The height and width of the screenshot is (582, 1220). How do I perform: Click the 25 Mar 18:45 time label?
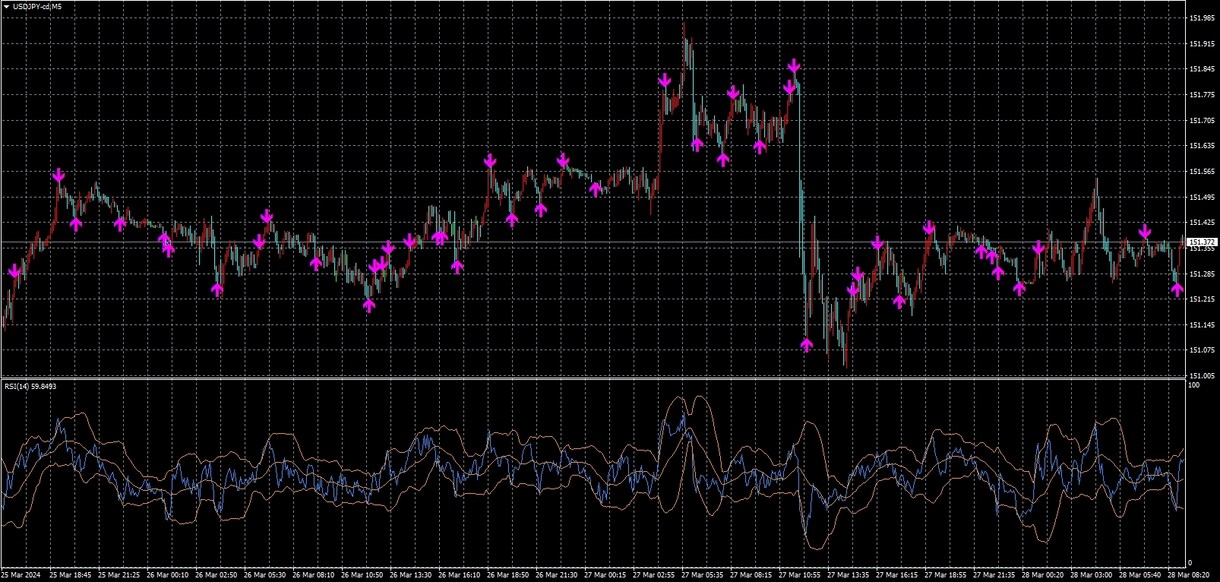[68, 575]
